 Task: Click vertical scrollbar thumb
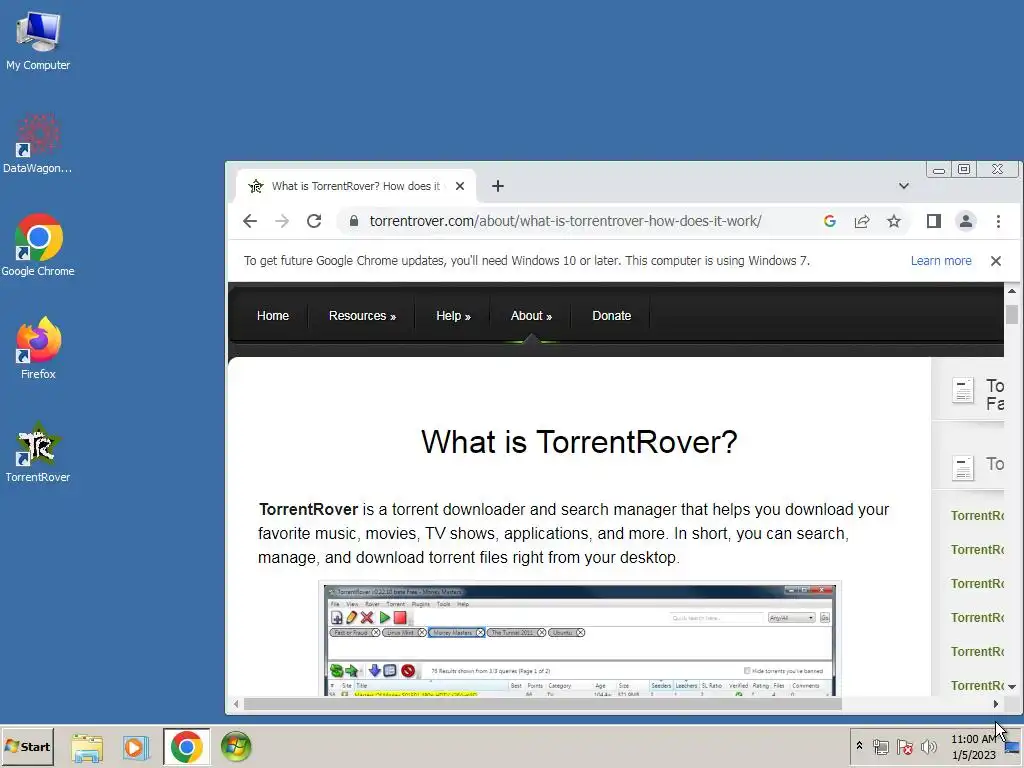tap(1012, 314)
